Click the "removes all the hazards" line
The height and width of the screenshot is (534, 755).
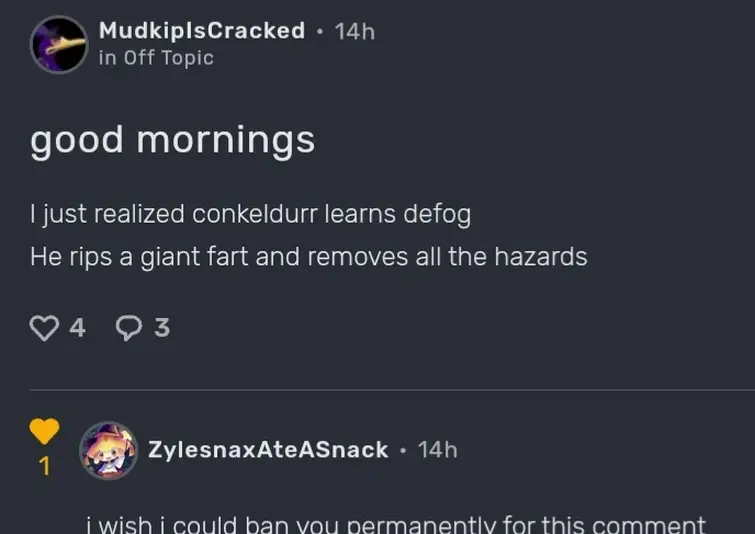pyautogui.click(x=308, y=256)
